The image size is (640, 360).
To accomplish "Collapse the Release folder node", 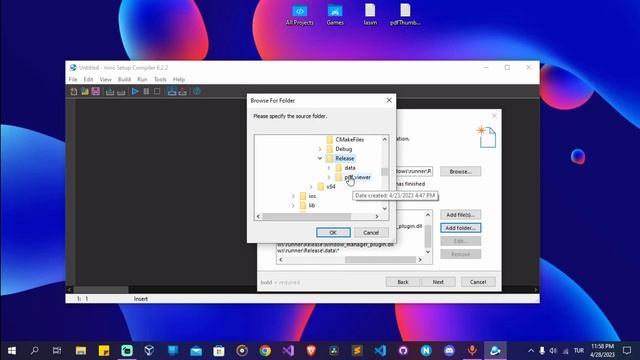I will 320,158.
